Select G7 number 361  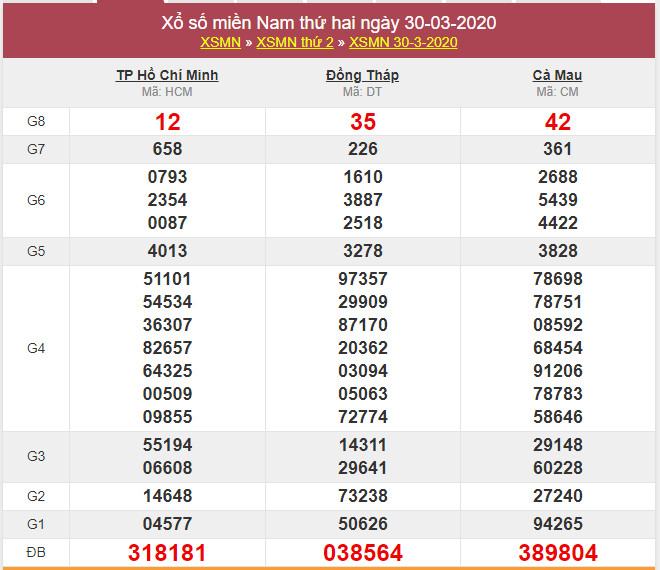[558, 149]
